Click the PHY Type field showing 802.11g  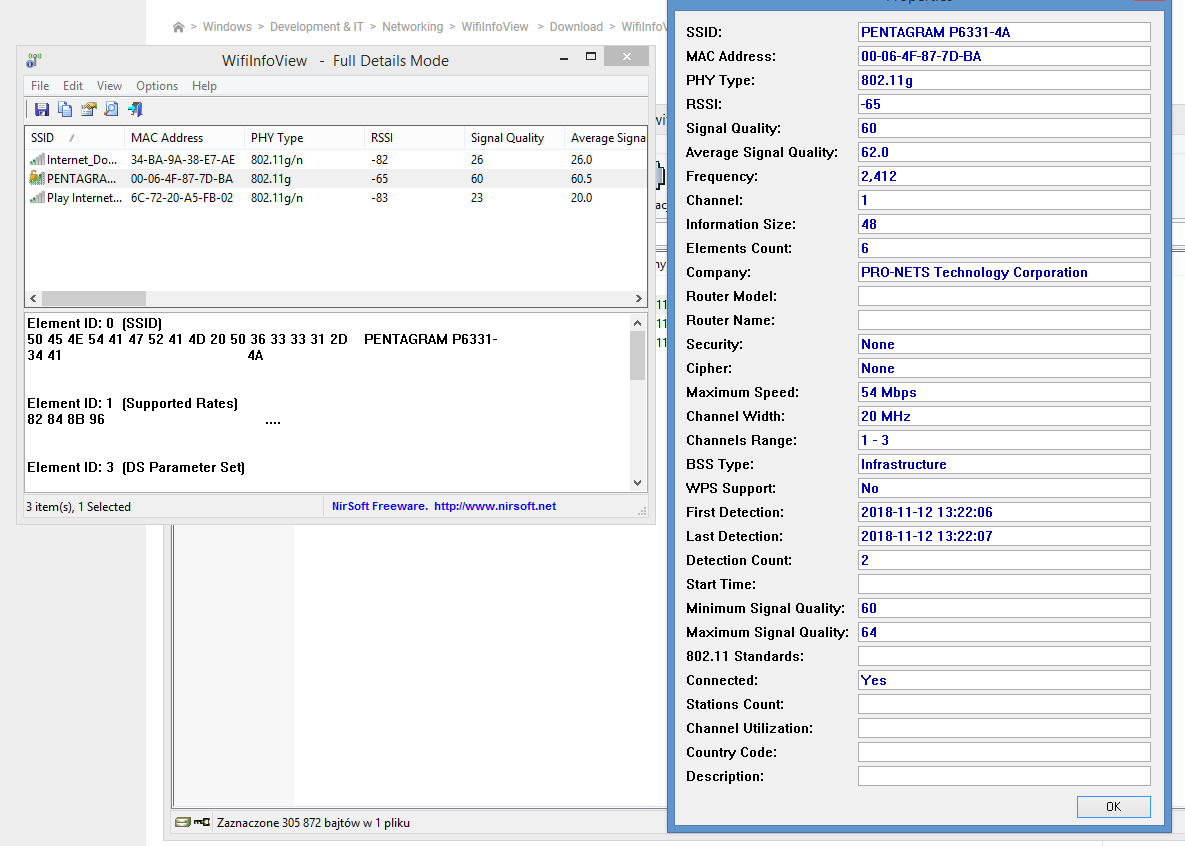pos(1004,80)
